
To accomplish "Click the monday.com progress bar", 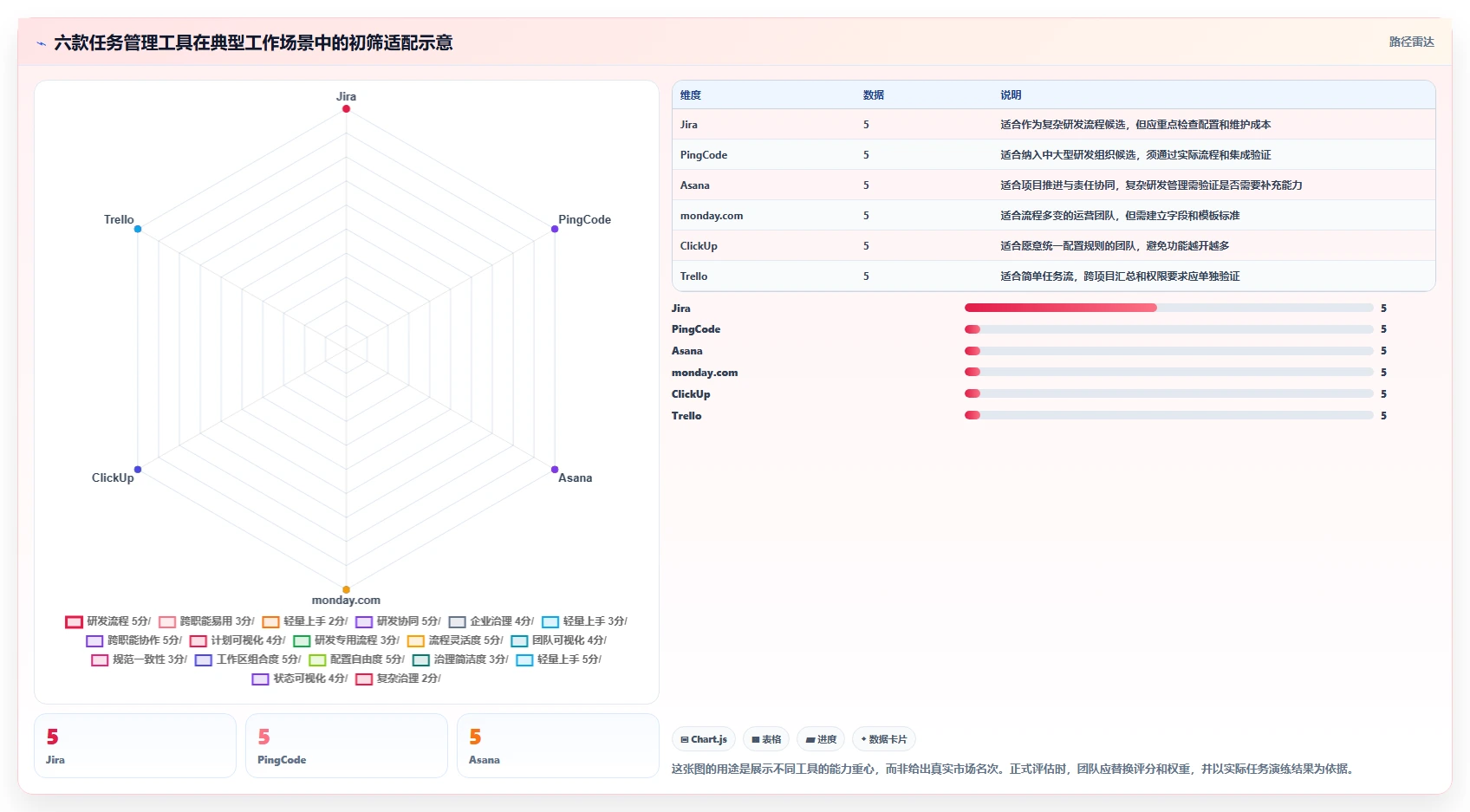I will tap(1168, 372).
